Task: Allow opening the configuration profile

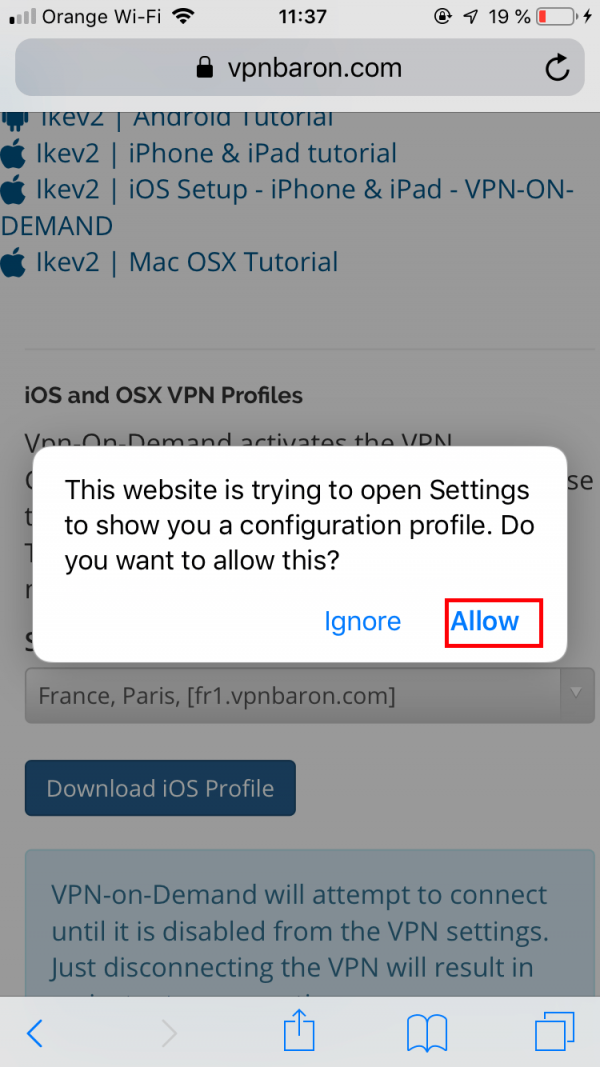Action: [484, 621]
